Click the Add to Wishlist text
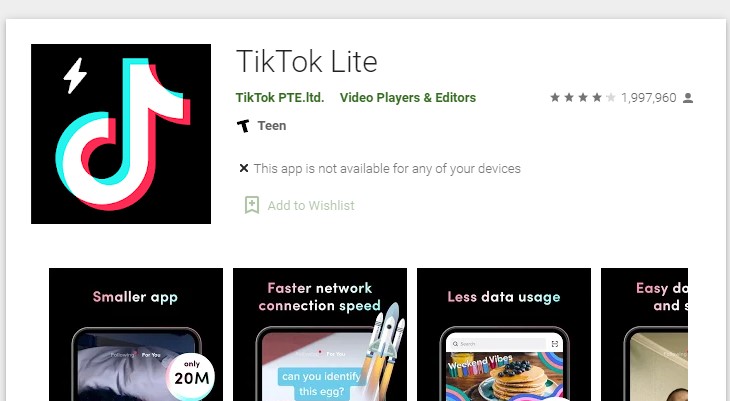 pos(311,205)
